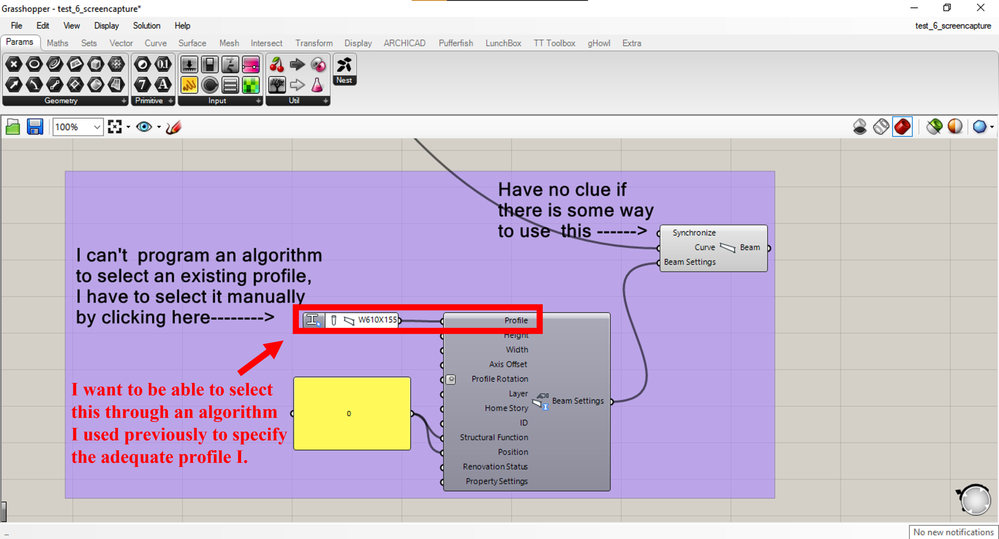Viewport: 999px width, 539px height.
Task: Select the Circle parameter icon in Geometry
Action: click(x=34, y=64)
